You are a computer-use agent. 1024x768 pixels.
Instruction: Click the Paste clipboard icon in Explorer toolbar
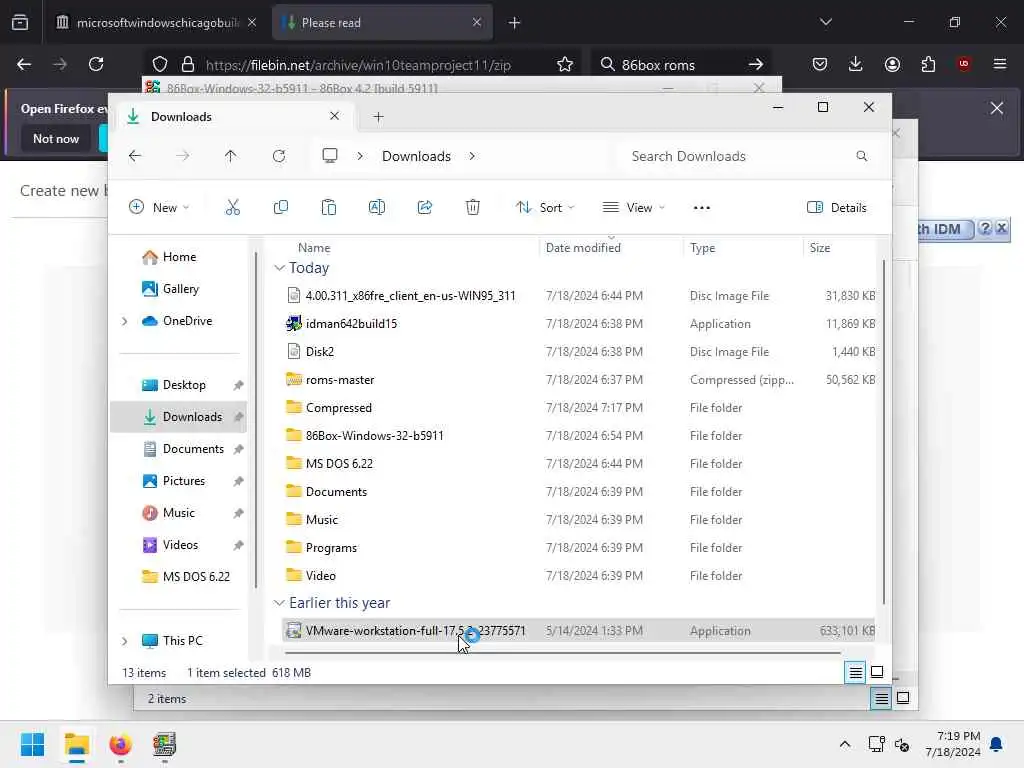pyautogui.click(x=328, y=207)
